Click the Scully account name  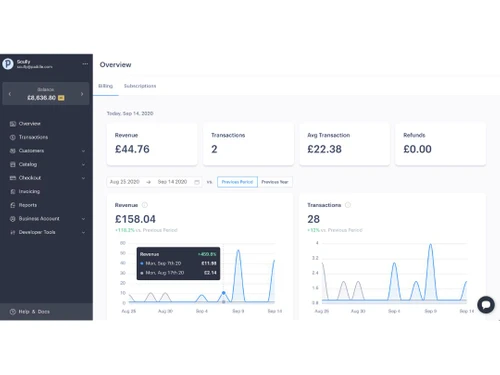(24, 62)
